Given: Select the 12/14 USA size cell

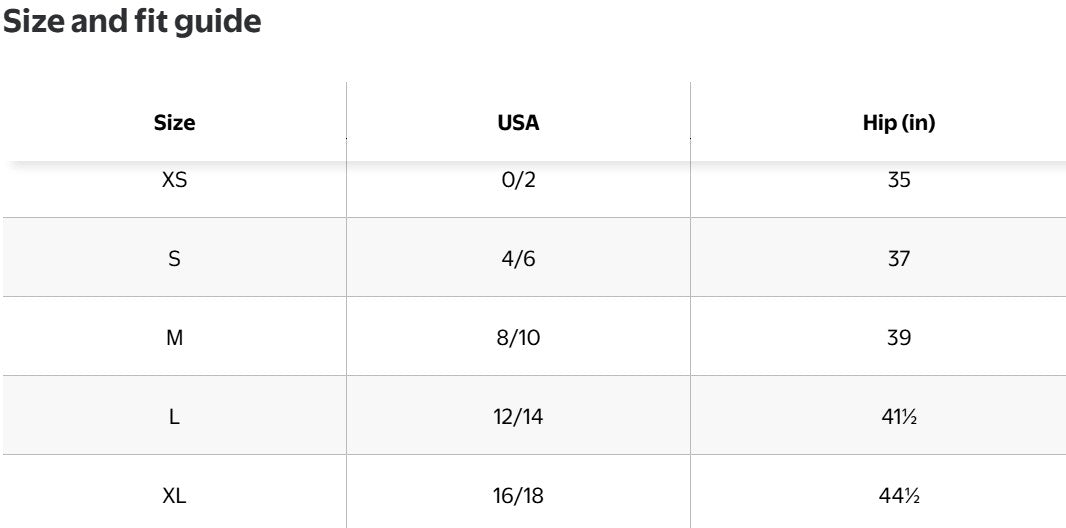Looking at the screenshot, I should pos(518,417).
